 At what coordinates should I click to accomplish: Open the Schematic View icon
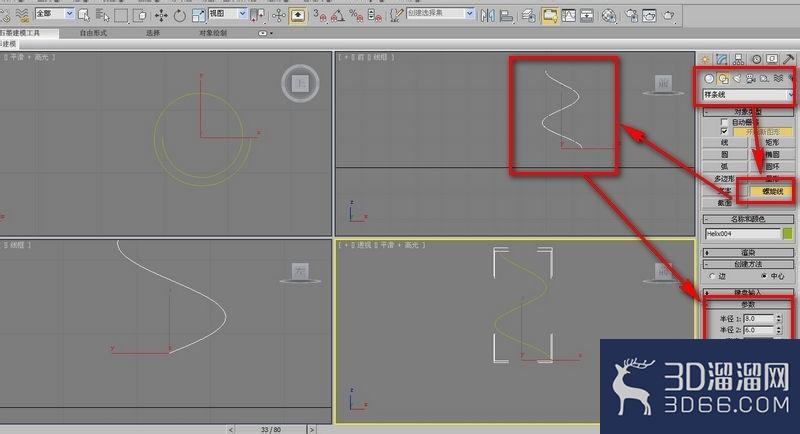coord(587,16)
